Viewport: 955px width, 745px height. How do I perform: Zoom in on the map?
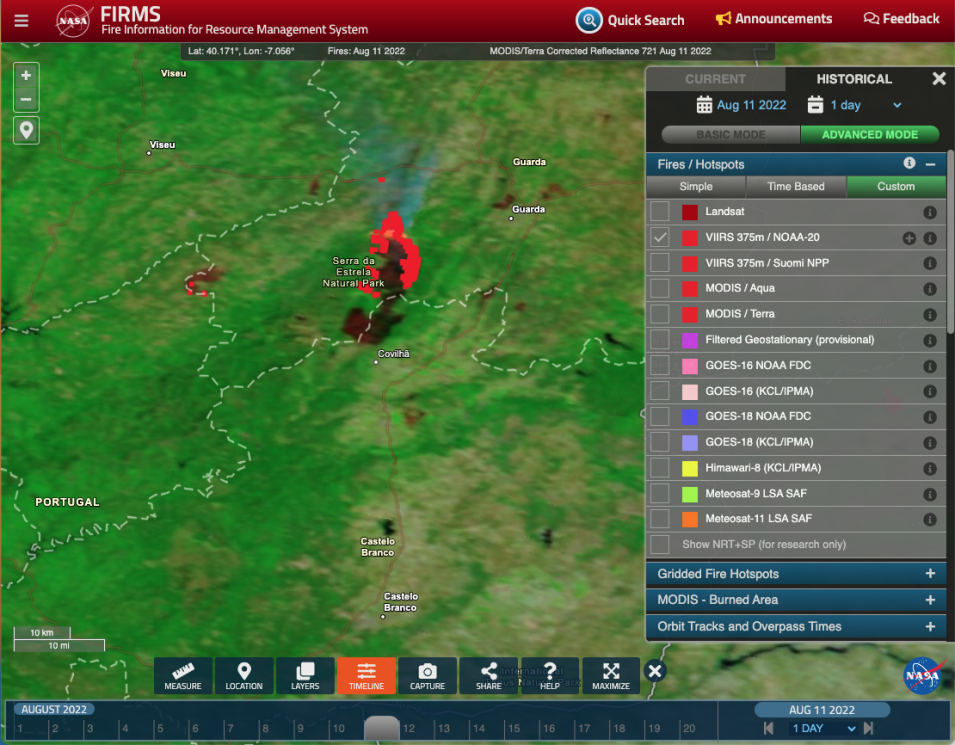(26, 76)
